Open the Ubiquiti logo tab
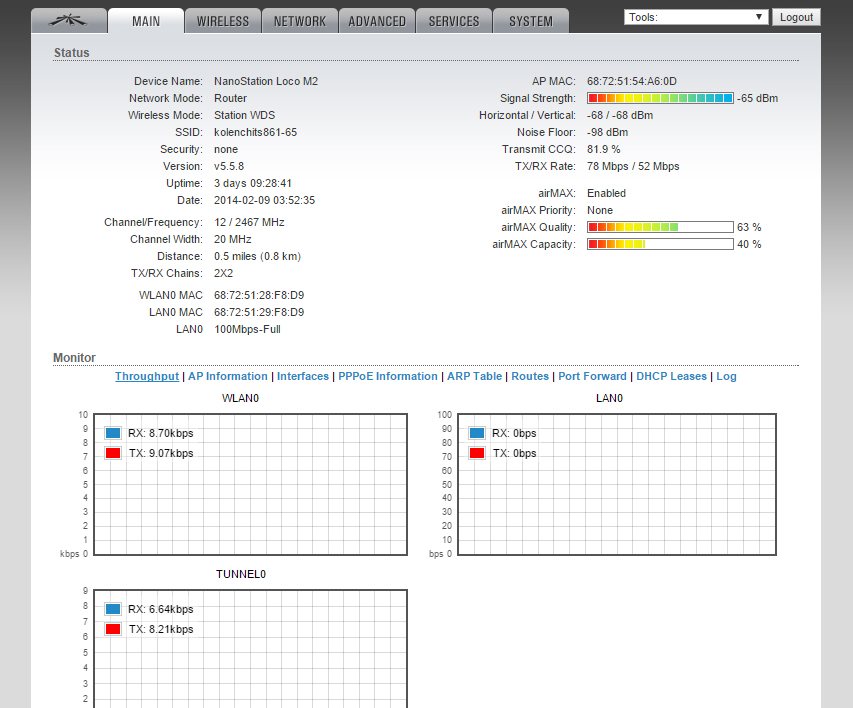Image resolution: width=853 pixels, height=708 pixels. (69, 21)
